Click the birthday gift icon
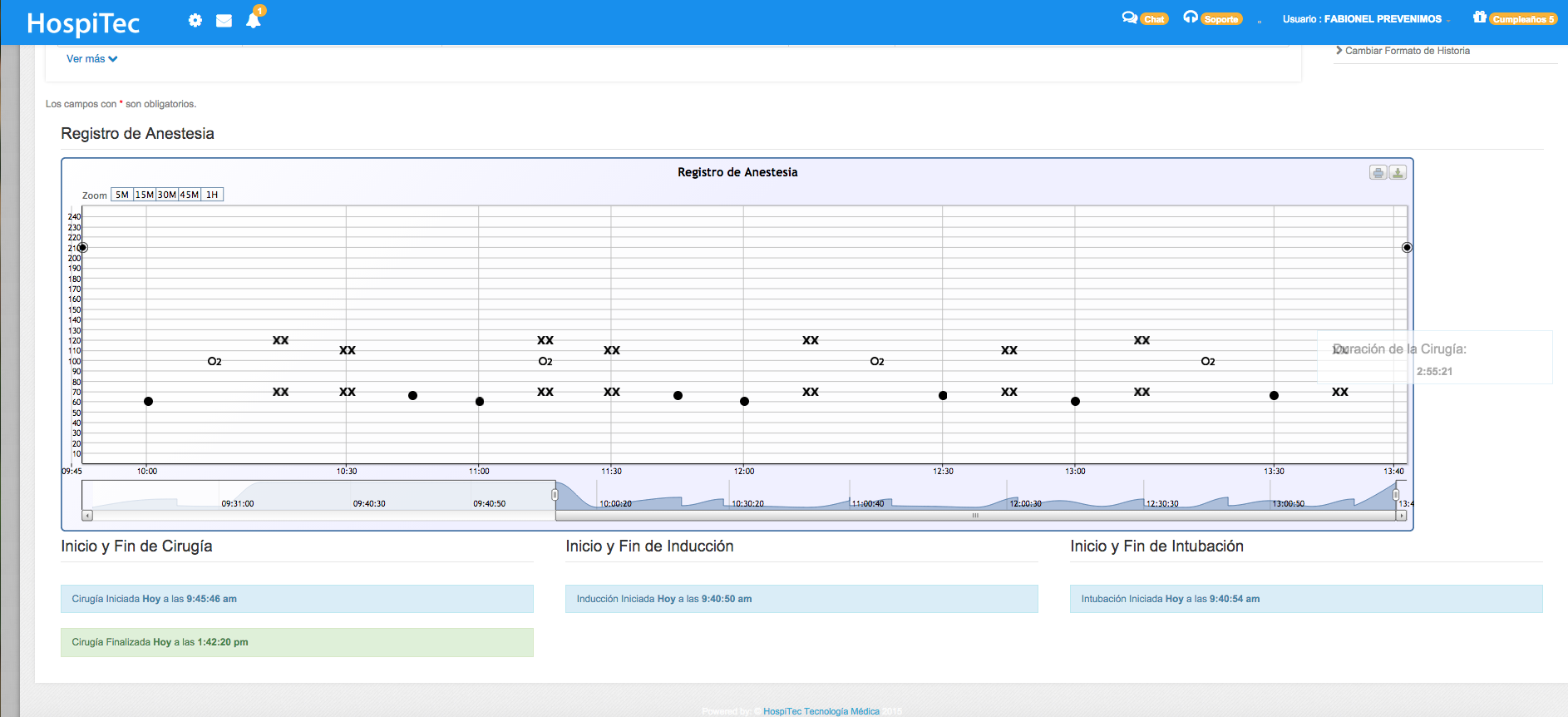Viewport: 1568px width, 717px height. (x=1479, y=17)
